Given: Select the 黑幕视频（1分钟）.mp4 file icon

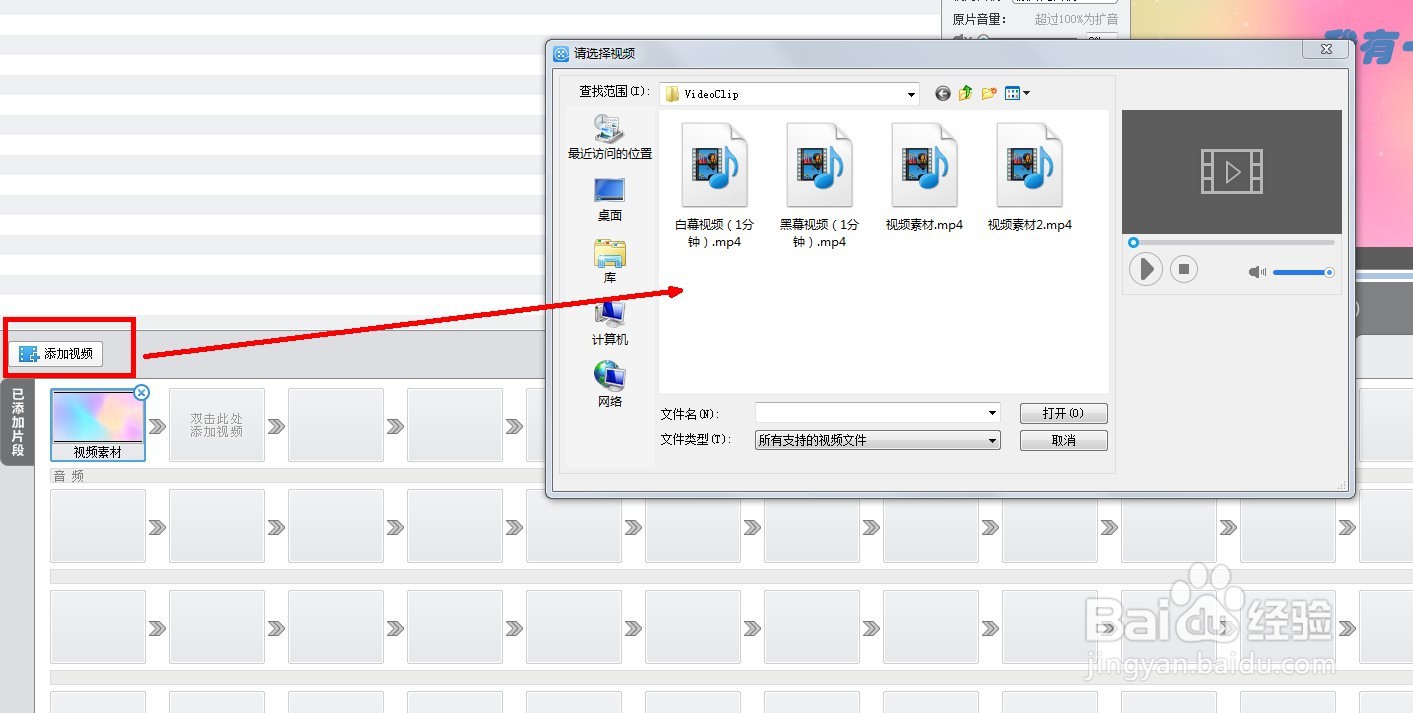Looking at the screenshot, I should [819, 166].
